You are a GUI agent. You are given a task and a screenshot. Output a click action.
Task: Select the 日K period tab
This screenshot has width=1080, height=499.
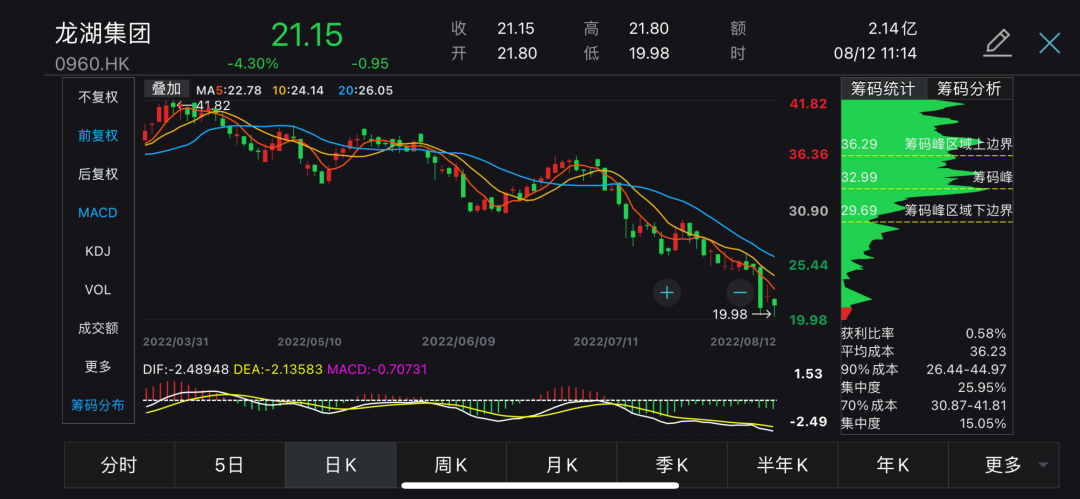pyautogui.click(x=340, y=465)
